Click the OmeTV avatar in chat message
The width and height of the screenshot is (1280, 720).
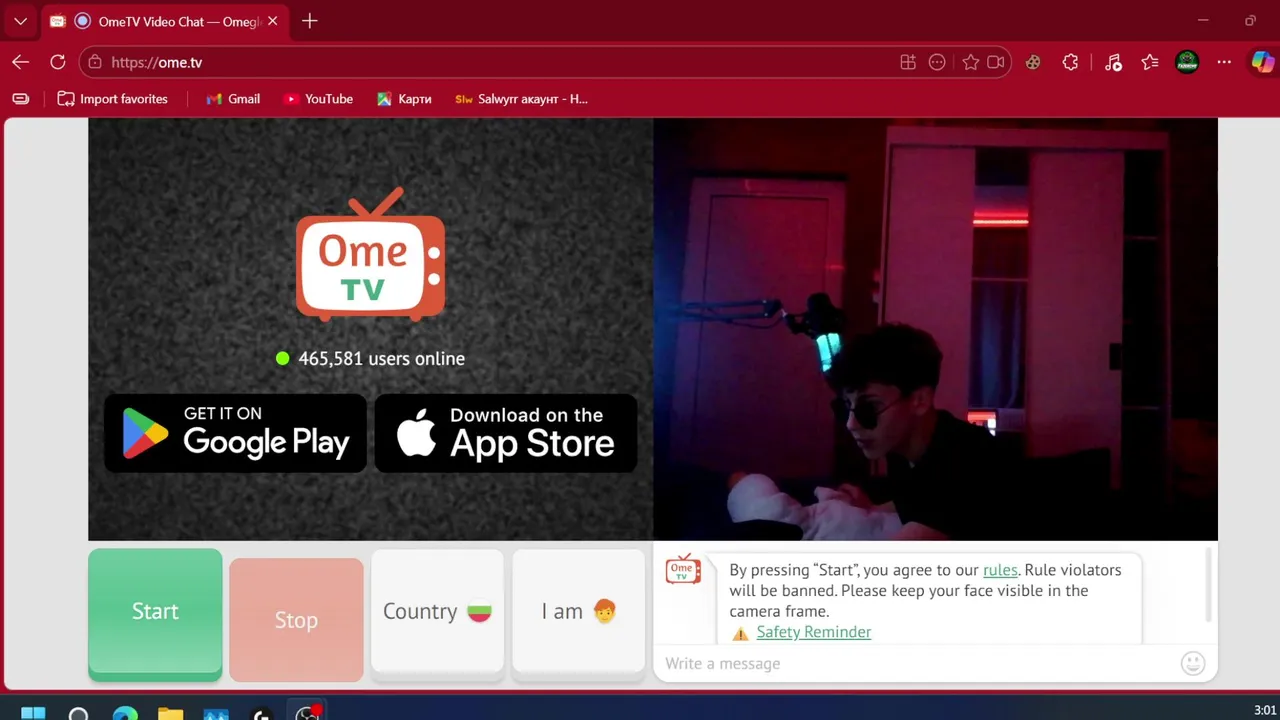(683, 570)
